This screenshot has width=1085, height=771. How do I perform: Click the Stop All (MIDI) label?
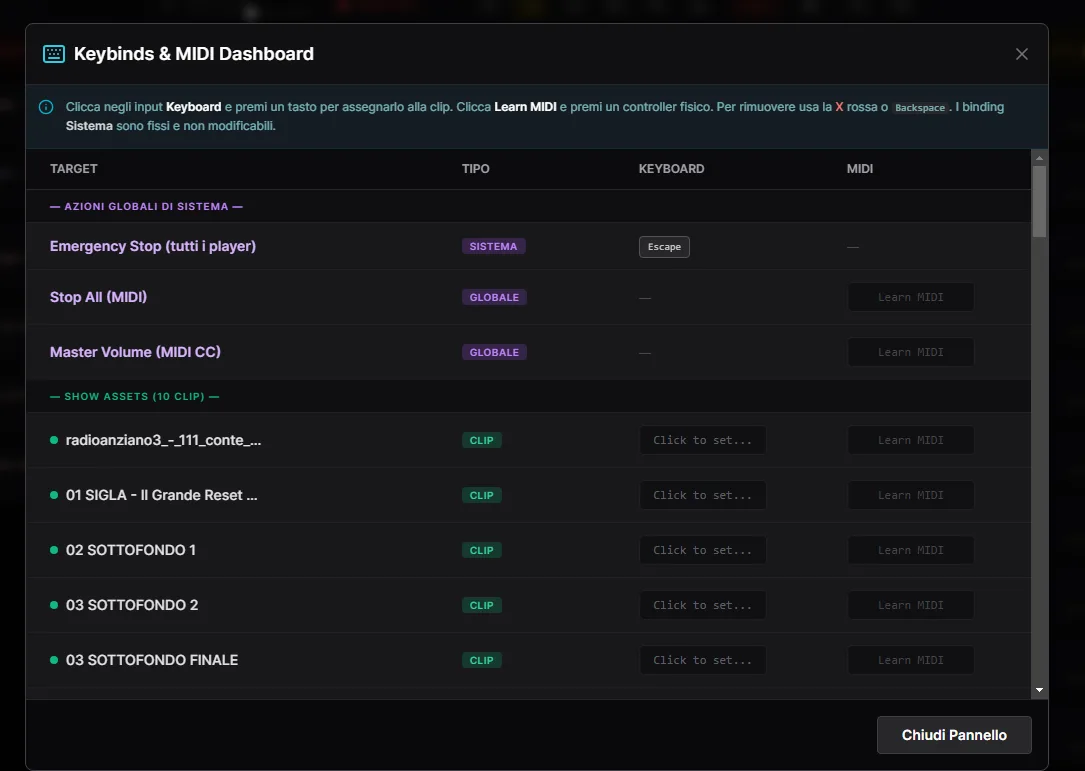(x=98, y=297)
